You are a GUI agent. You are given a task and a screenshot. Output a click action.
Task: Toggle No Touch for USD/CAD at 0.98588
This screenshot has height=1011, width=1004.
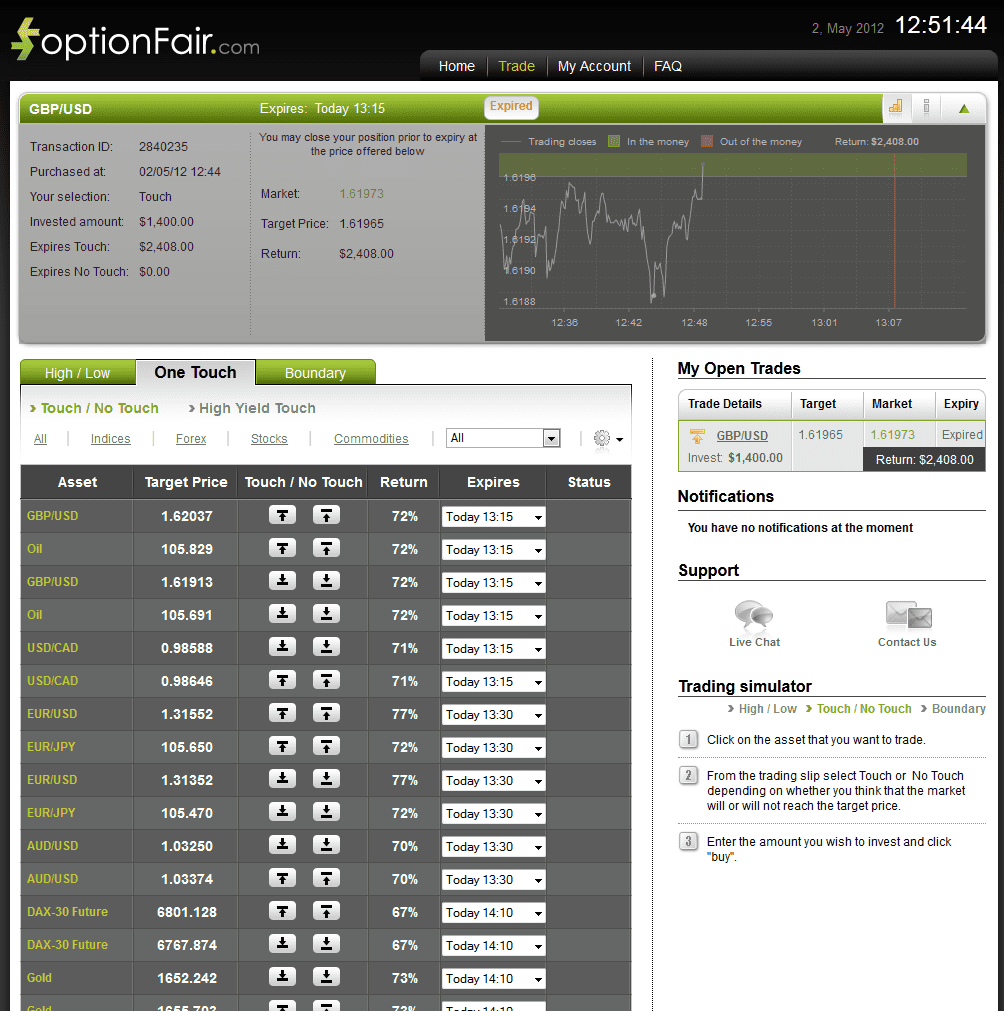coord(325,647)
